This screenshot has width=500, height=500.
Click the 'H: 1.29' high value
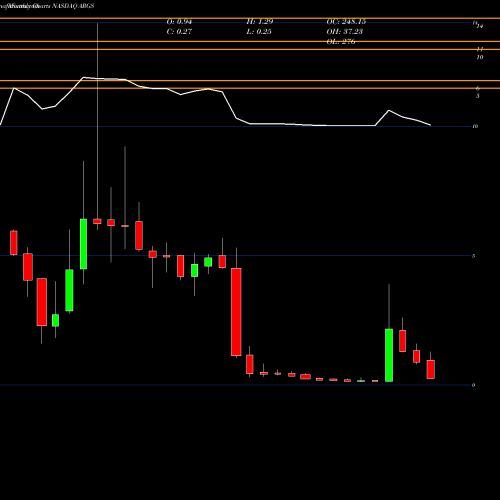pyautogui.click(x=260, y=22)
